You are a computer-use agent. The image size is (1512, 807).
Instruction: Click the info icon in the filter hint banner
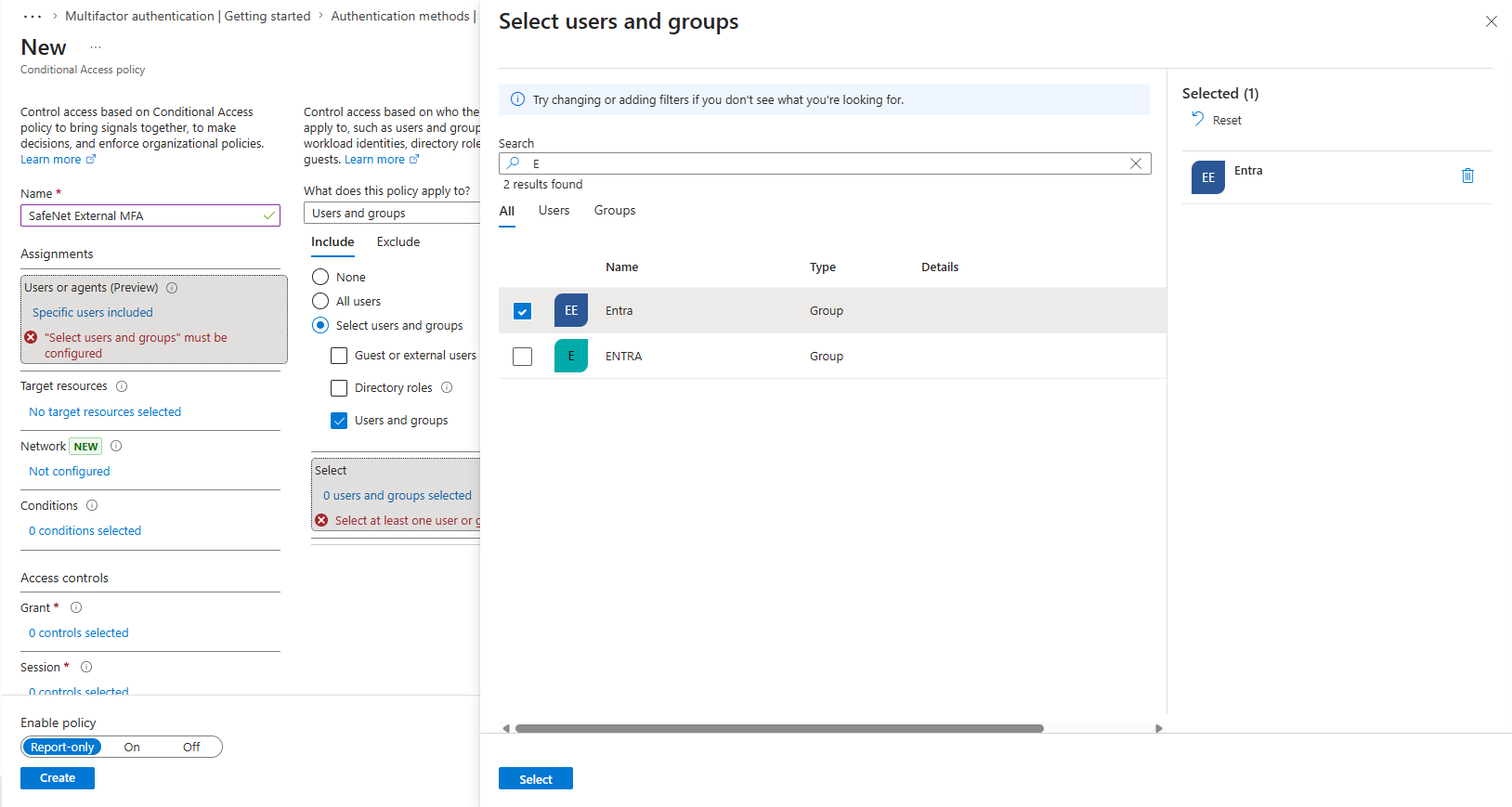pyautogui.click(x=517, y=99)
